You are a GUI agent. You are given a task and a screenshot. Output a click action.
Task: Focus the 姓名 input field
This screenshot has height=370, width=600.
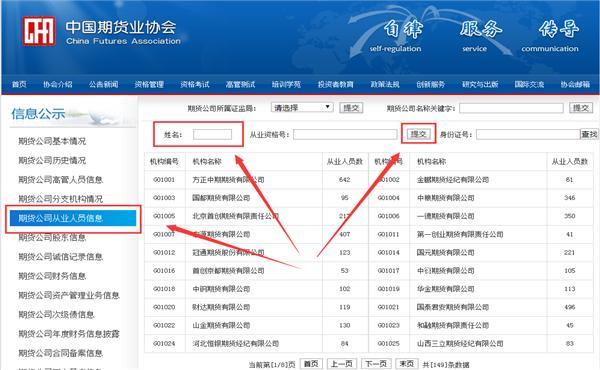pyautogui.click(x=212, y=134)
